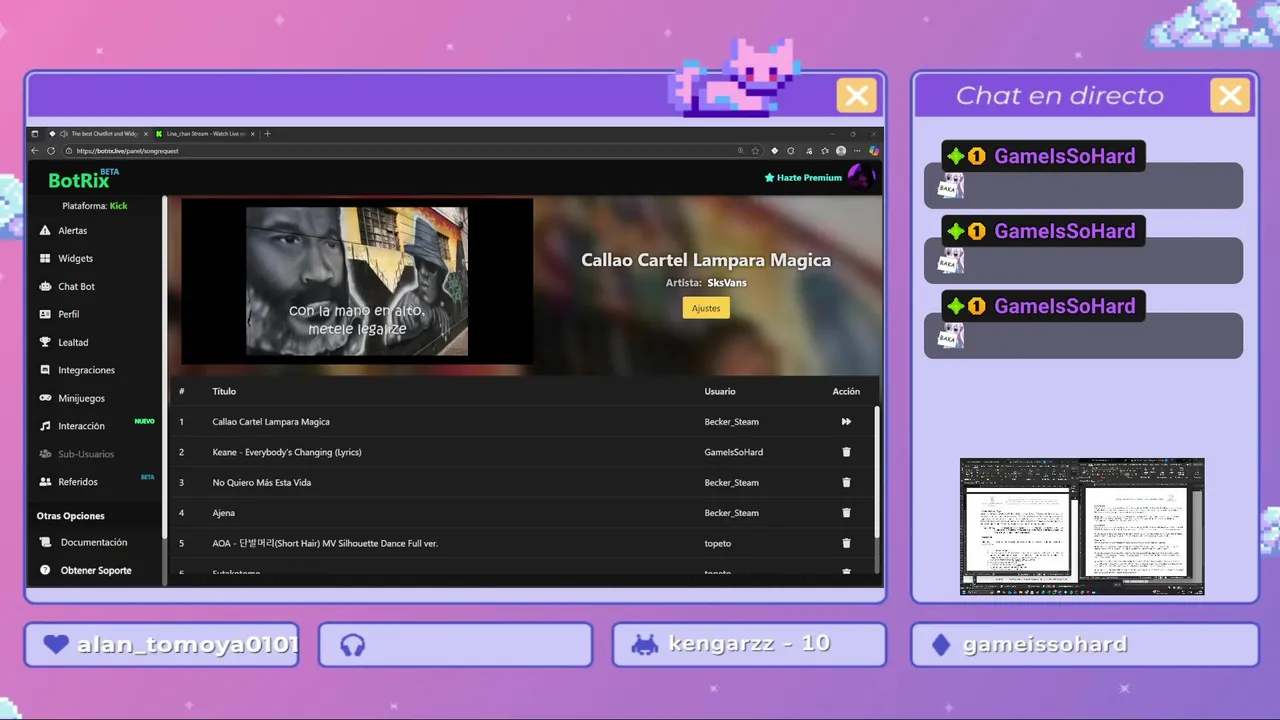1280x720 pixels.
Task: Click the Acción column header
Action: click(x=846, y=391)
